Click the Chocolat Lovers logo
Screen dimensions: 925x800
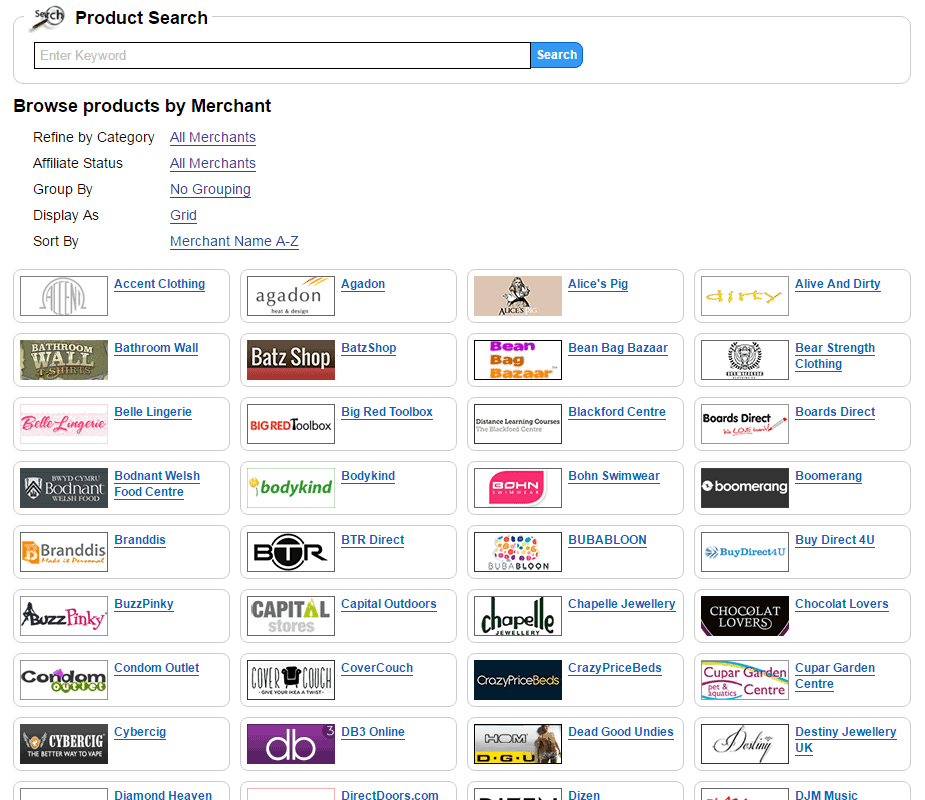745,616
